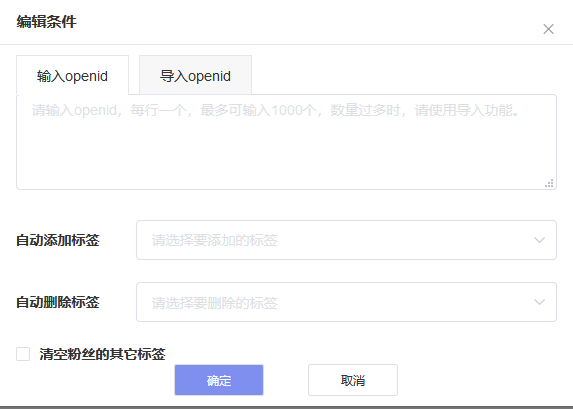Open the 请选择要删除的标签 dropdown

pyautogui.click(x=346, y=302)
